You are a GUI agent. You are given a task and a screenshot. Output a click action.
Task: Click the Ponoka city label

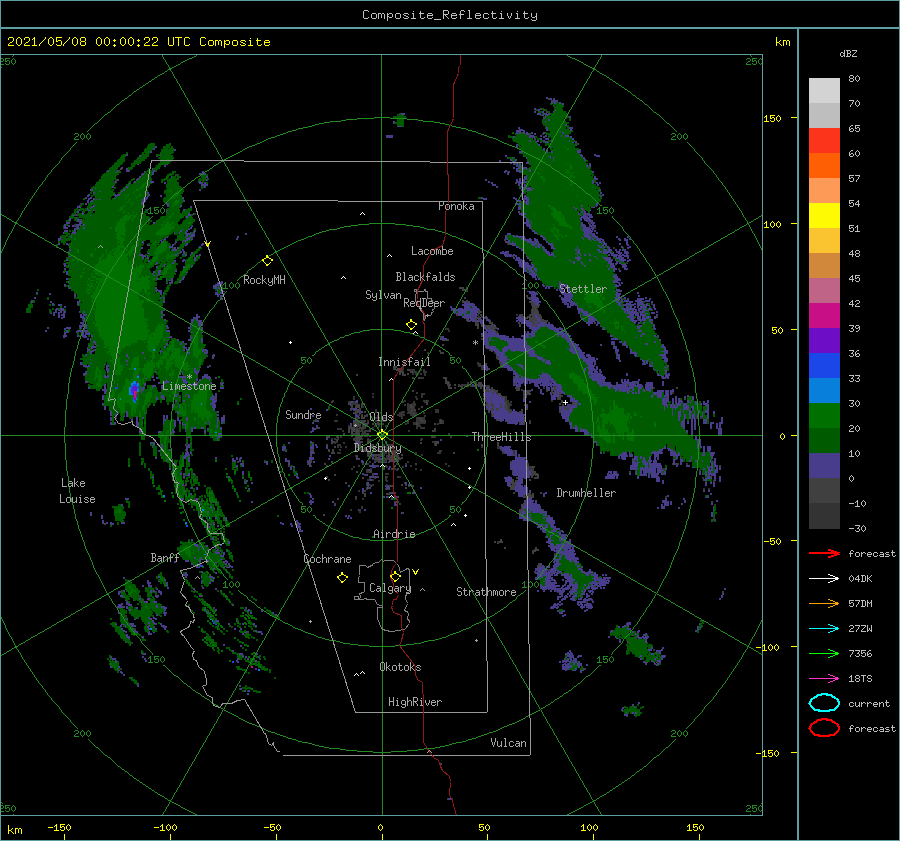click(x=456, y=206)
